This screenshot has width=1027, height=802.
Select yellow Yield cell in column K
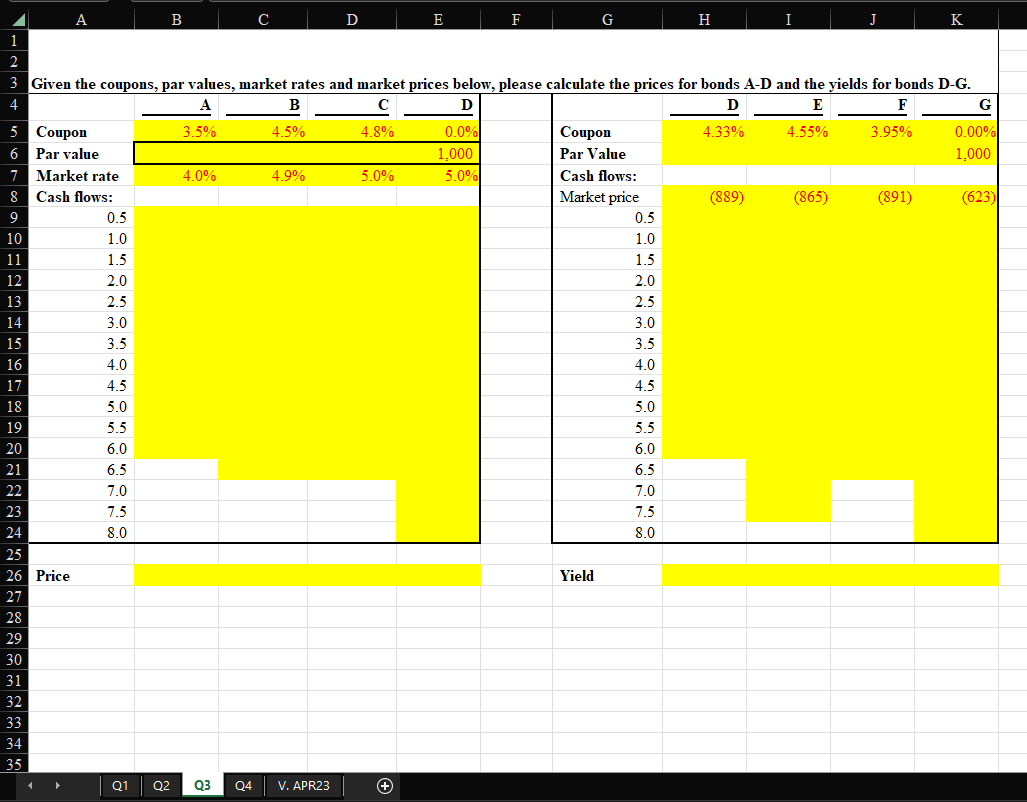point(956,575)
